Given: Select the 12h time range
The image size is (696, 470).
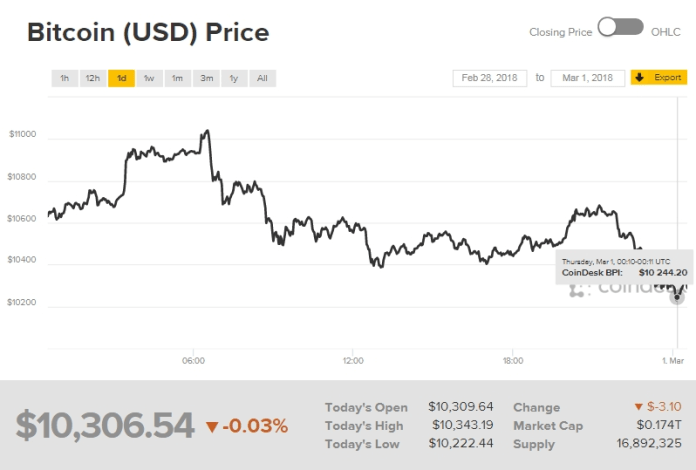Looking at the screenshot, I should pyautogui.click(x=92, y=78).
